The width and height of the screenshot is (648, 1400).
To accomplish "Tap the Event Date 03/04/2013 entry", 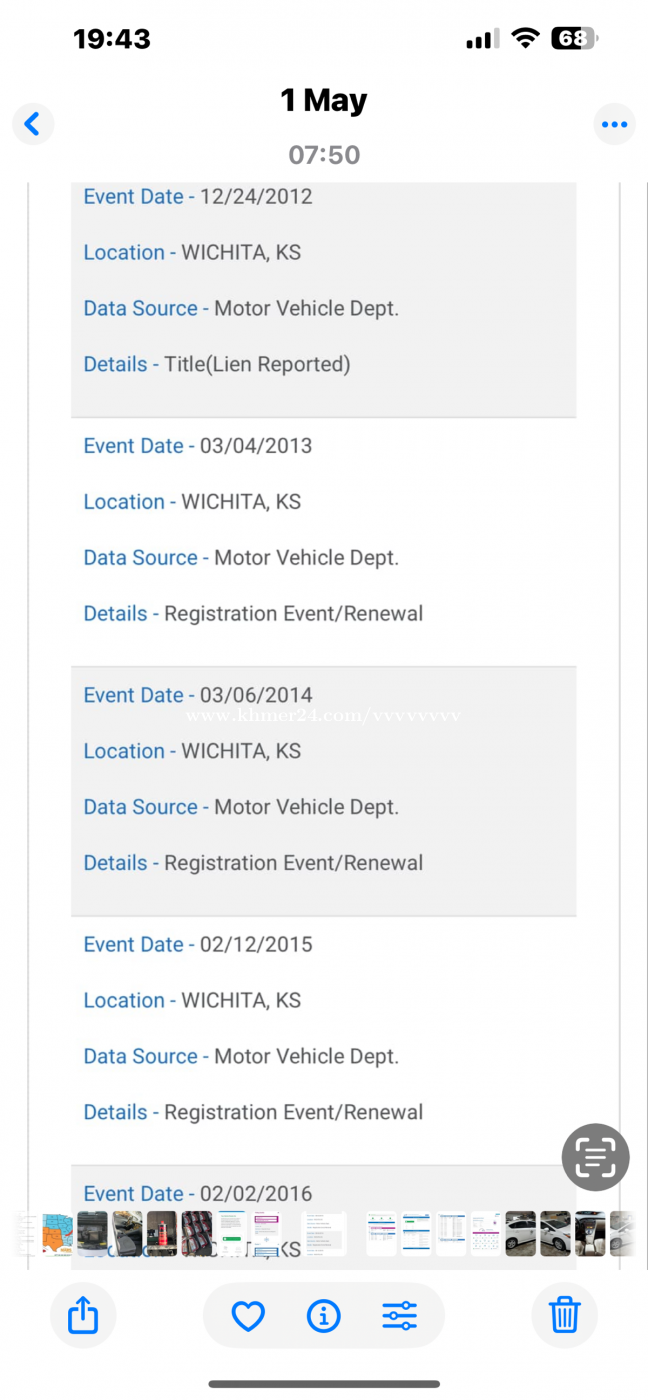I will pos(198,446).
